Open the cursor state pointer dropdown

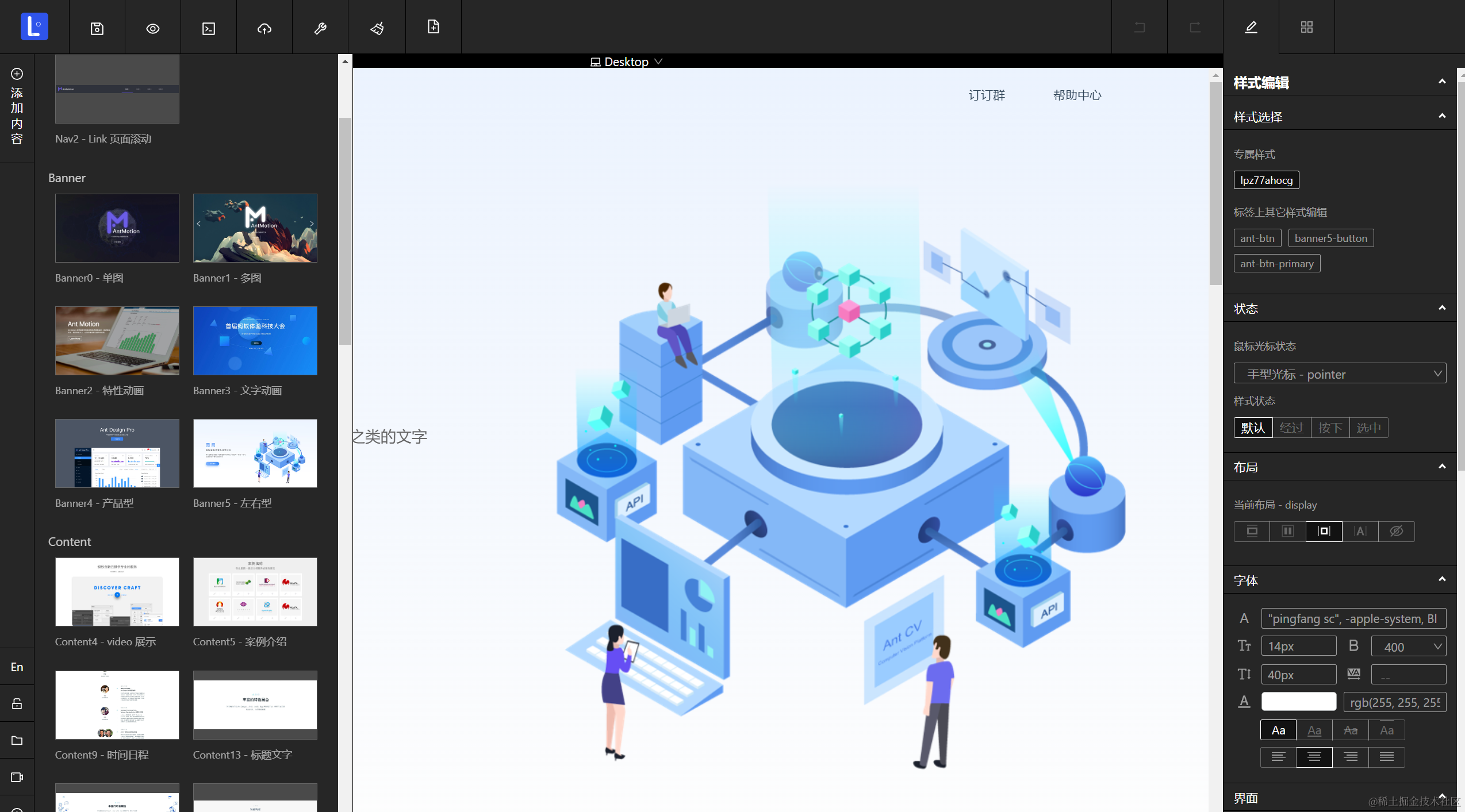tap(1340, 374)
